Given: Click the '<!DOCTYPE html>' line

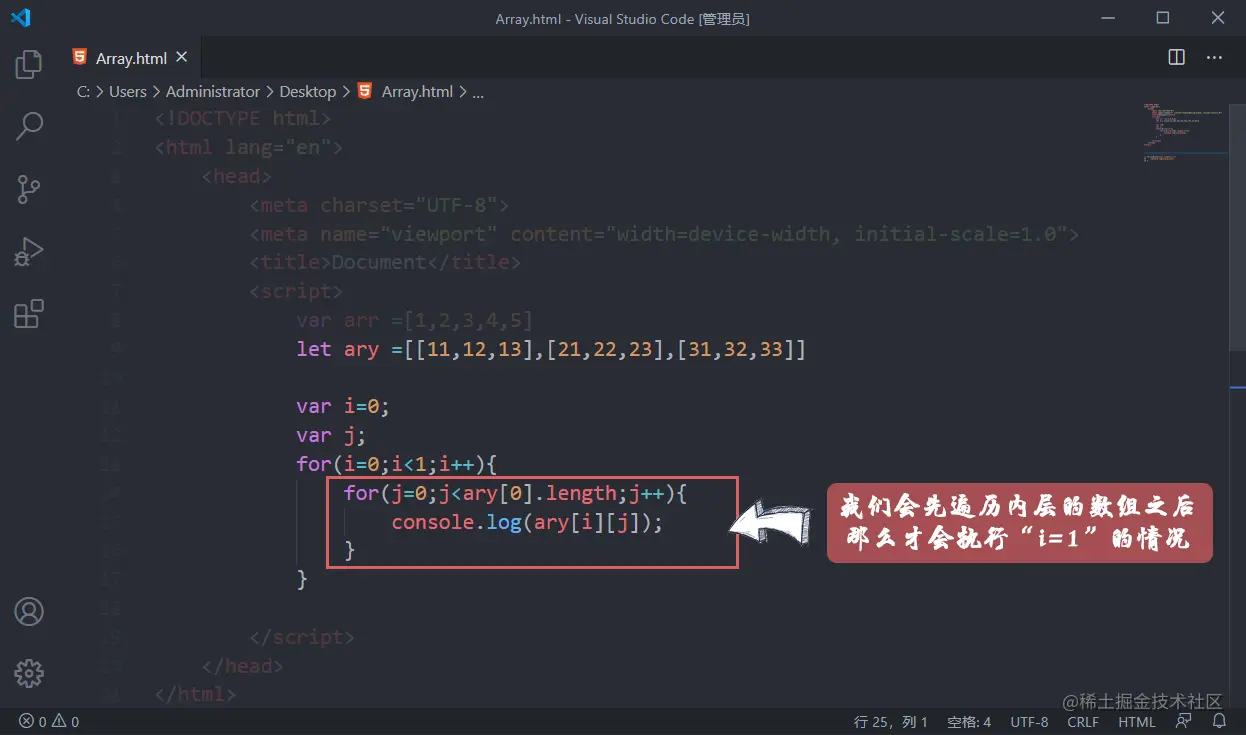Looking at the screenshot, I should click(243, 118).
